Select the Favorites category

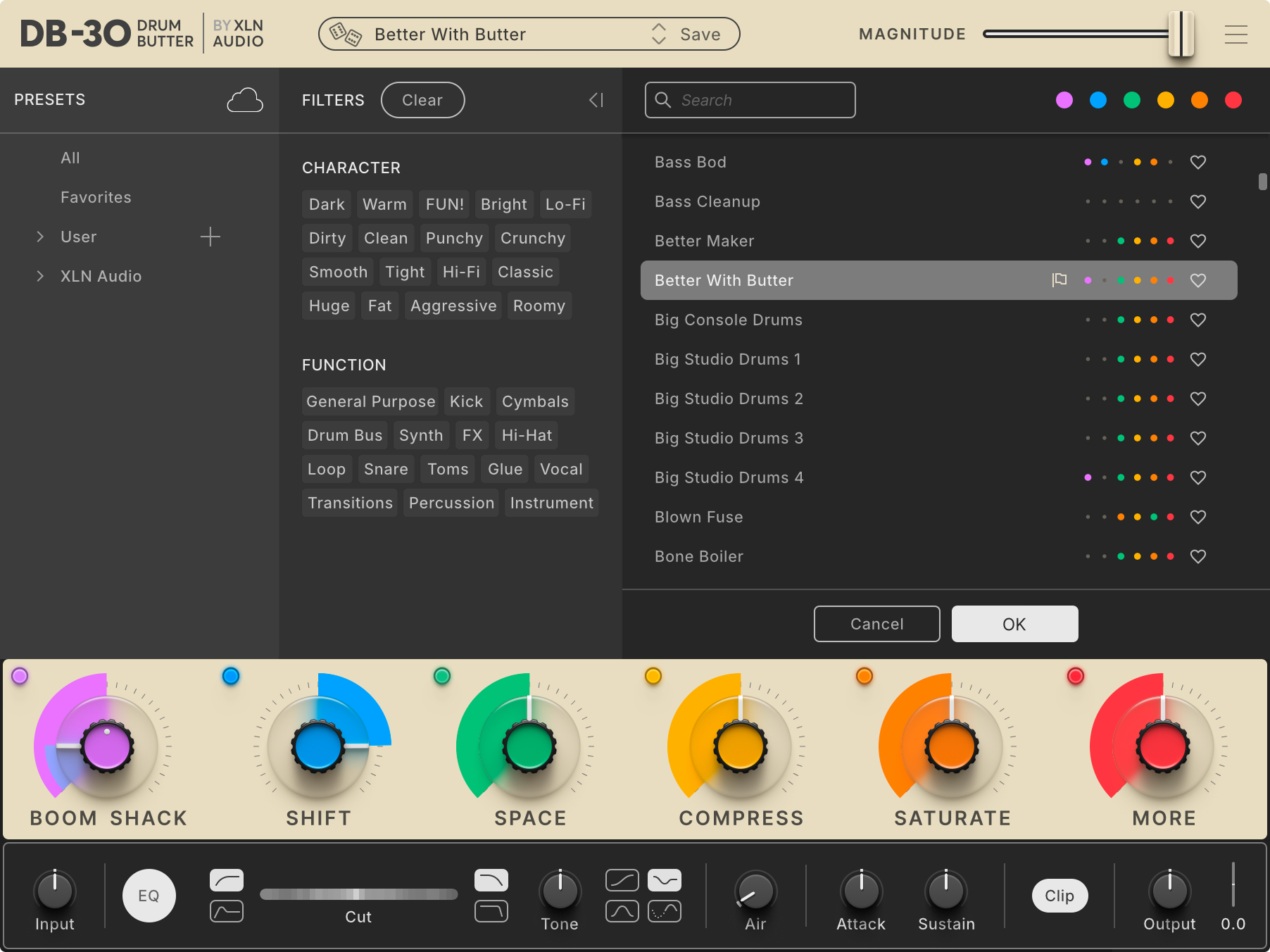(96, 197)
